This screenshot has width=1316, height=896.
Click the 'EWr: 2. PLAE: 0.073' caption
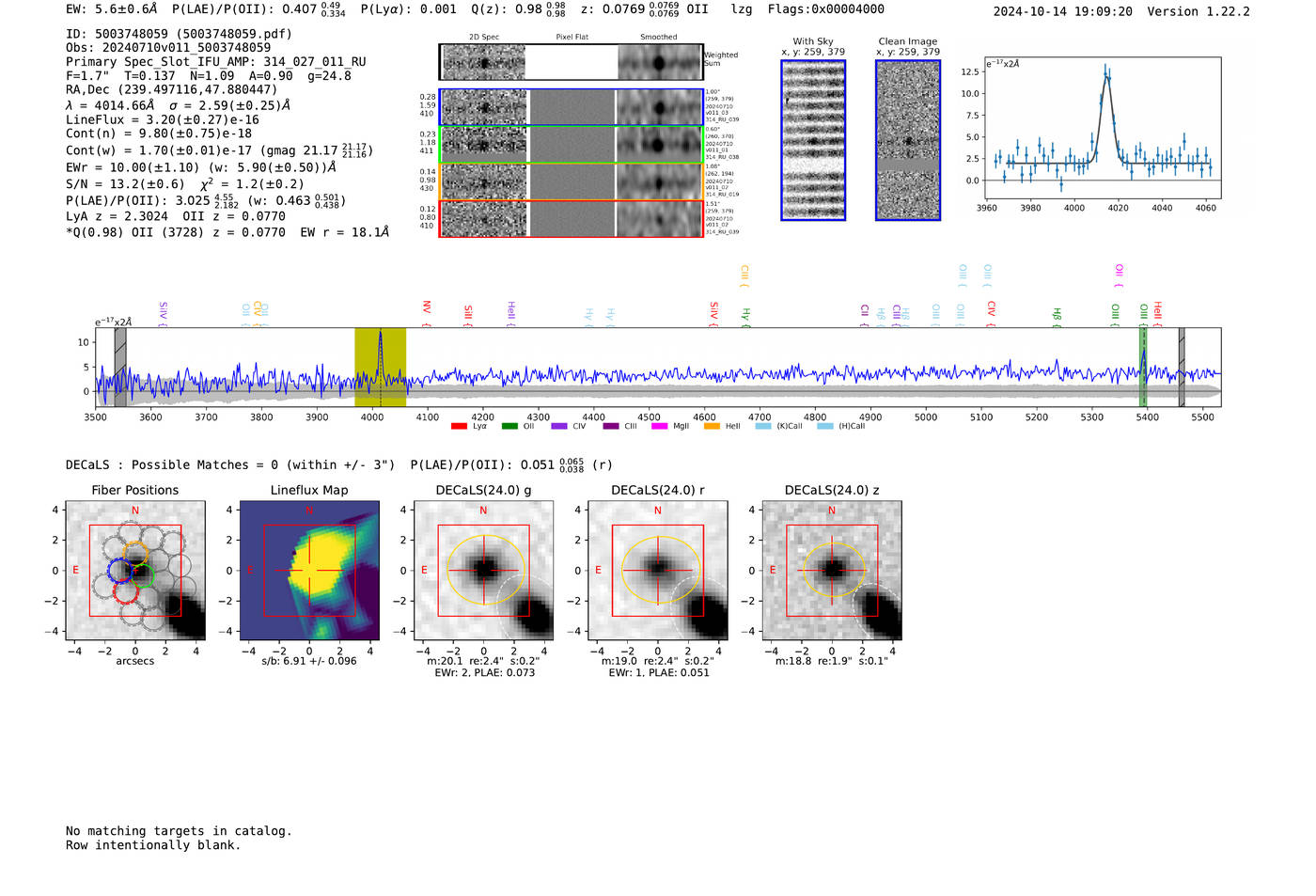484,673
